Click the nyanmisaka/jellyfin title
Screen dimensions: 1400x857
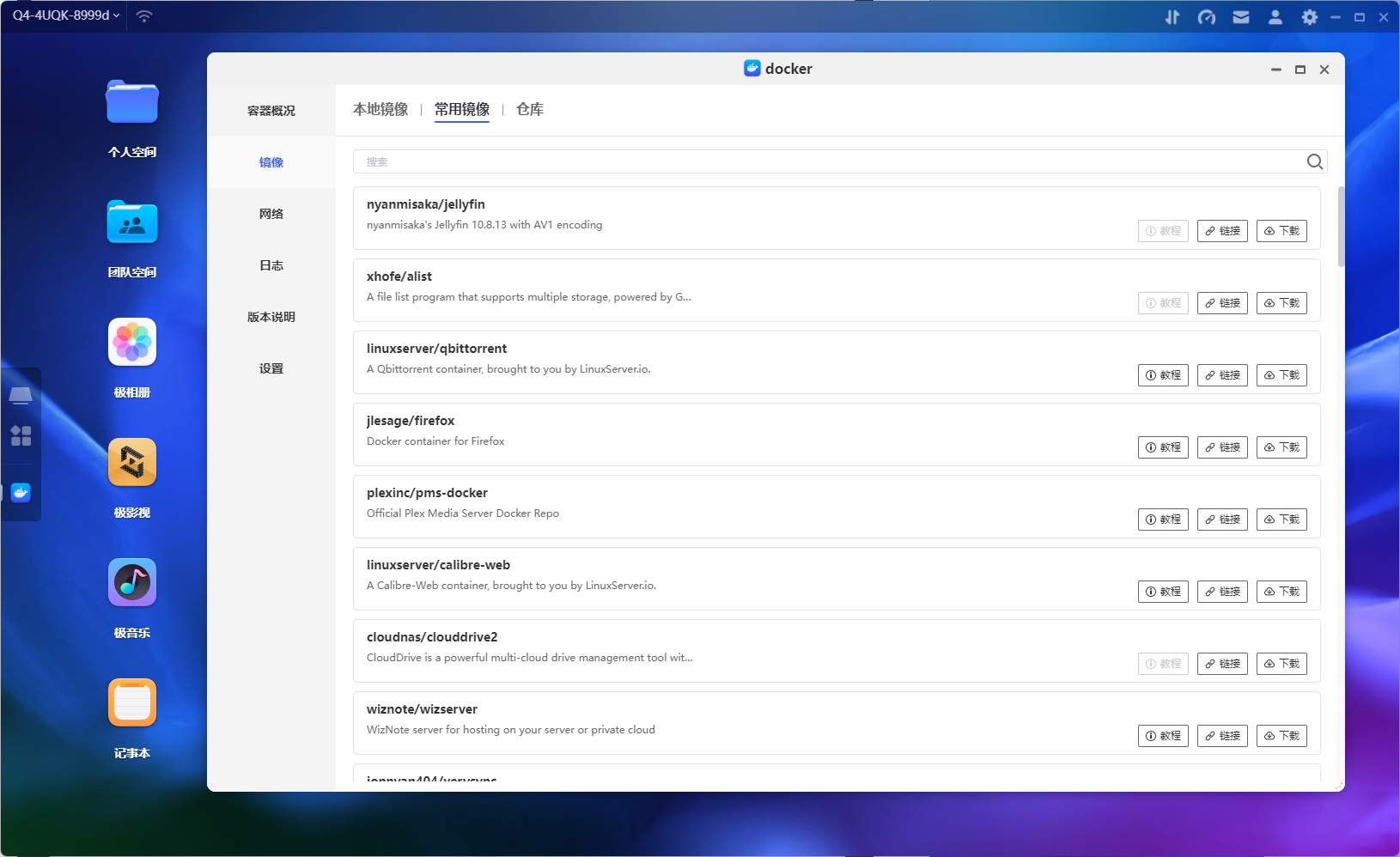coord(426,204)
